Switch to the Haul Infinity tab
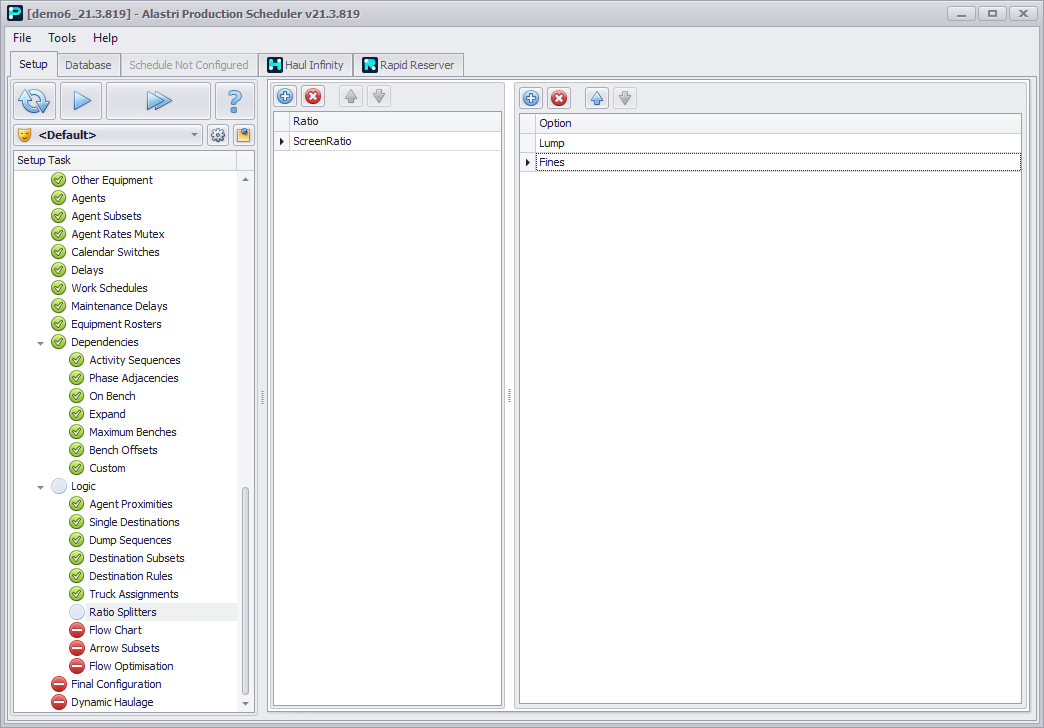The height and width of the screenshot is (728, 1044). pyautogui.click(x=305, y=65)
